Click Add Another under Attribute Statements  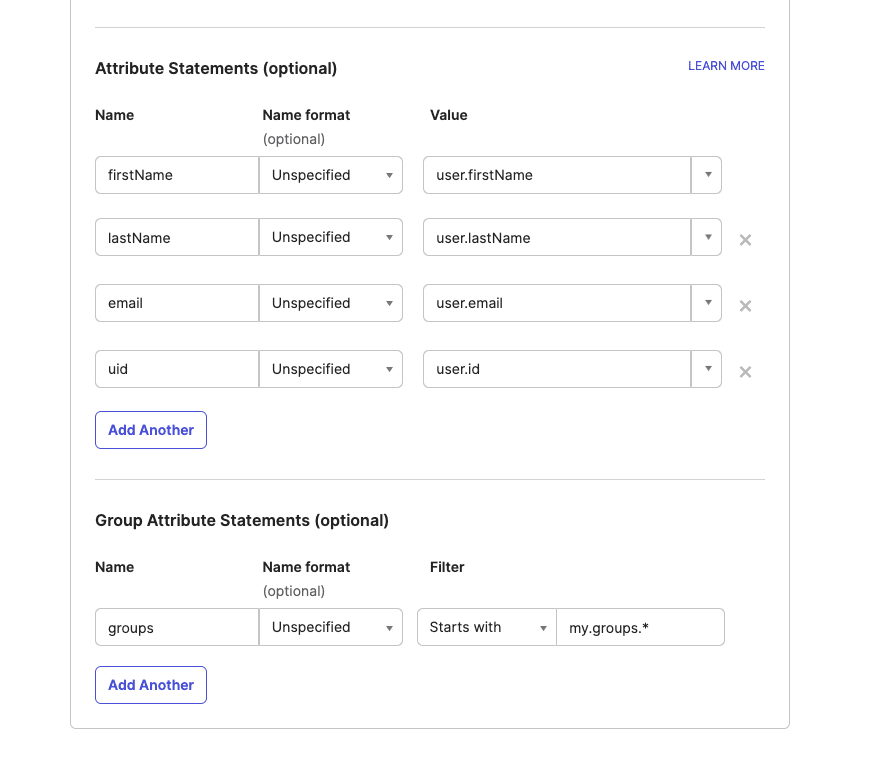(x=150, y=429)
